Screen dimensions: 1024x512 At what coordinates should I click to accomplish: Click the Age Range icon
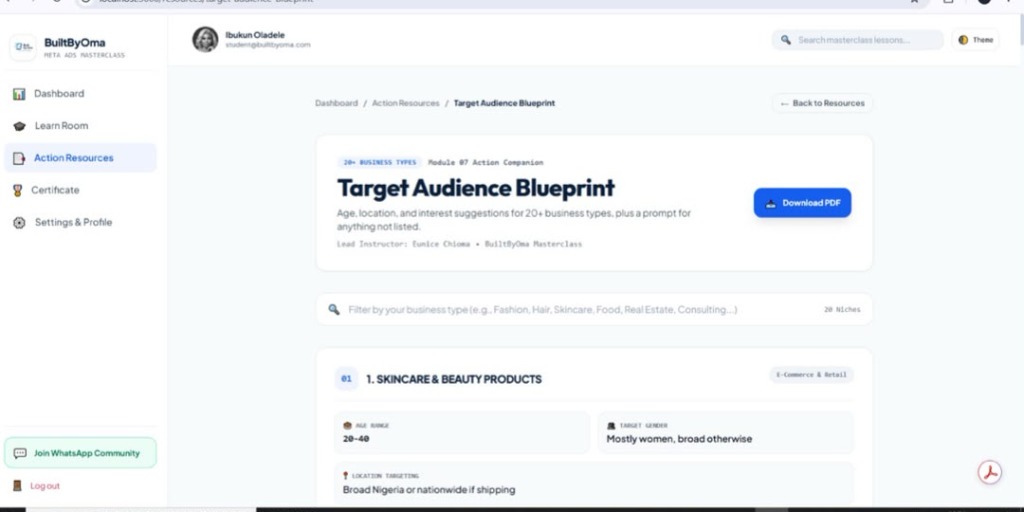tap(347, 426)
